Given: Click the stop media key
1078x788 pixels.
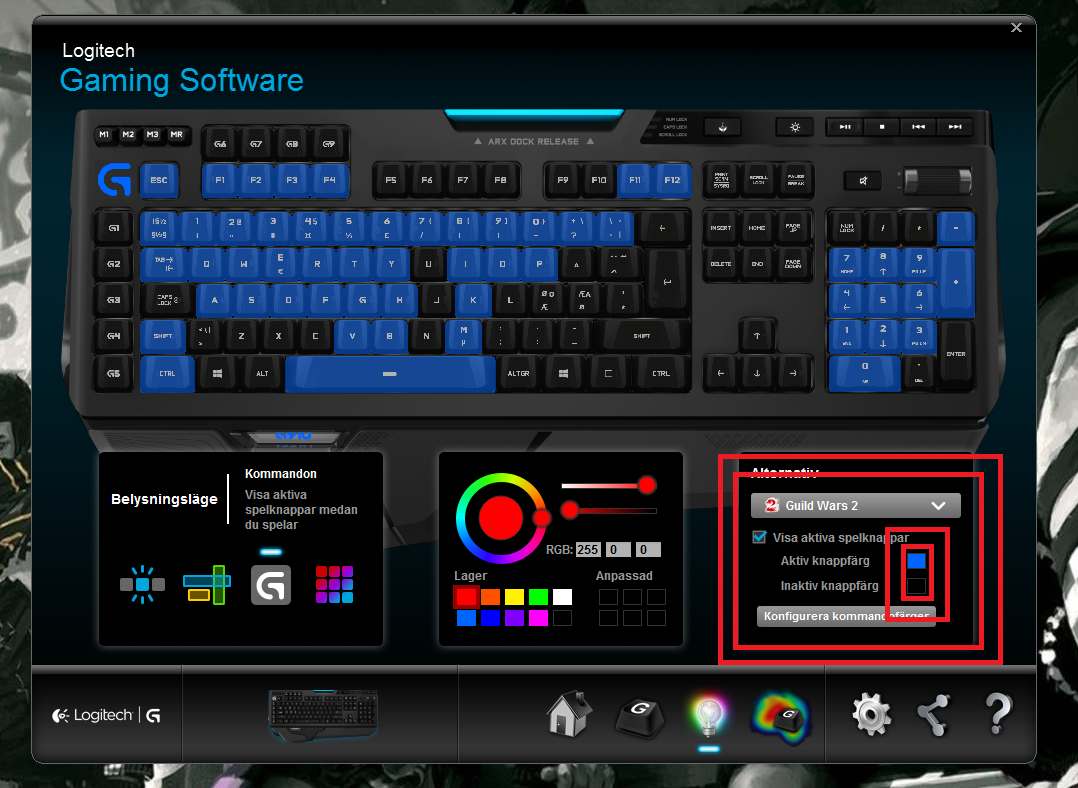Looking at the screenshot, I should tap(882, 127).
